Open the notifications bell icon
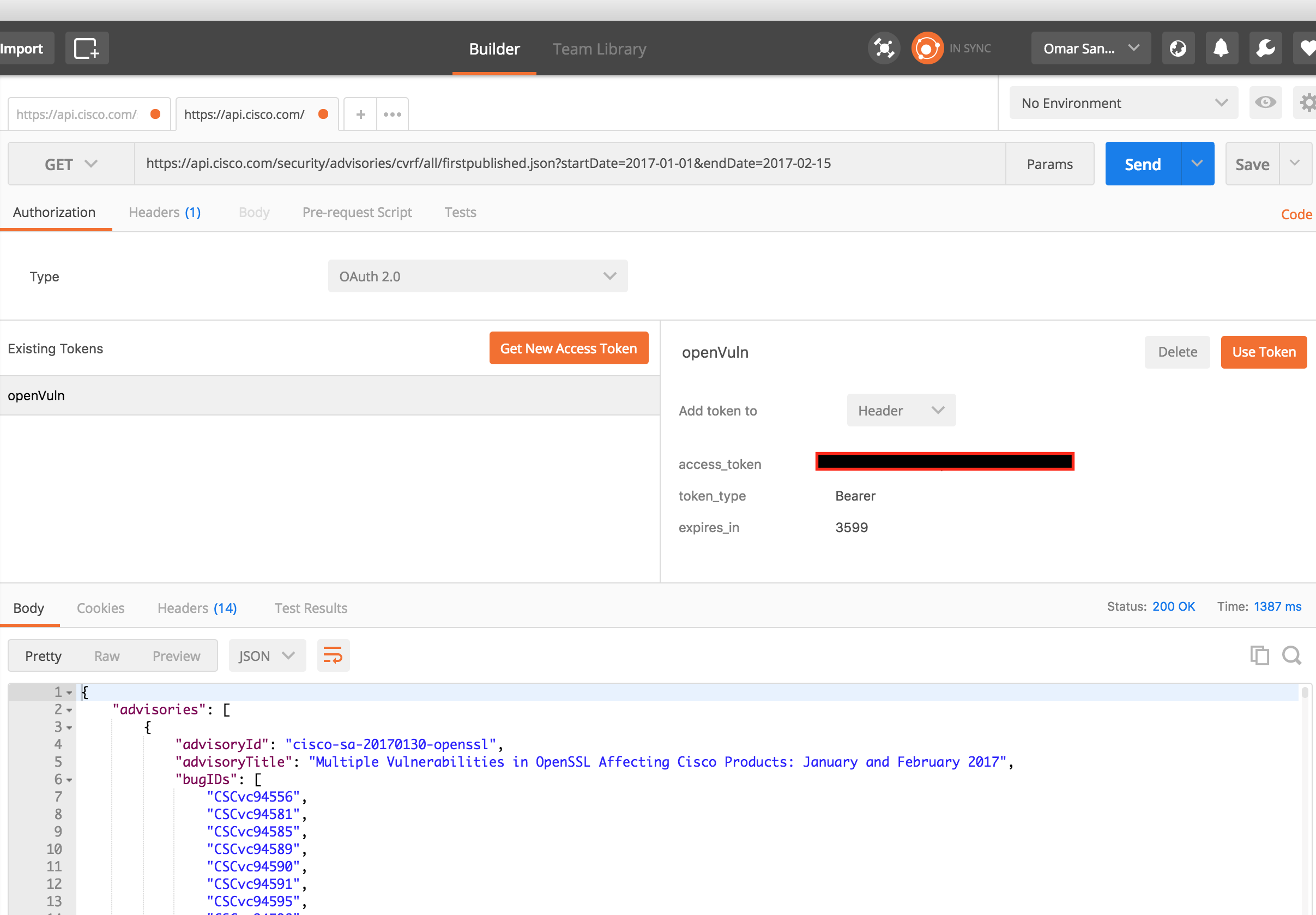Viewport: 1316px width, 915px height. (1222, 48)
